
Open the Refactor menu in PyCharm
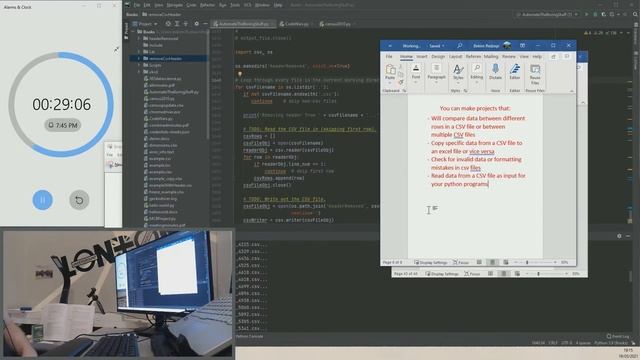pyautogui.click(x=207, y=5)
